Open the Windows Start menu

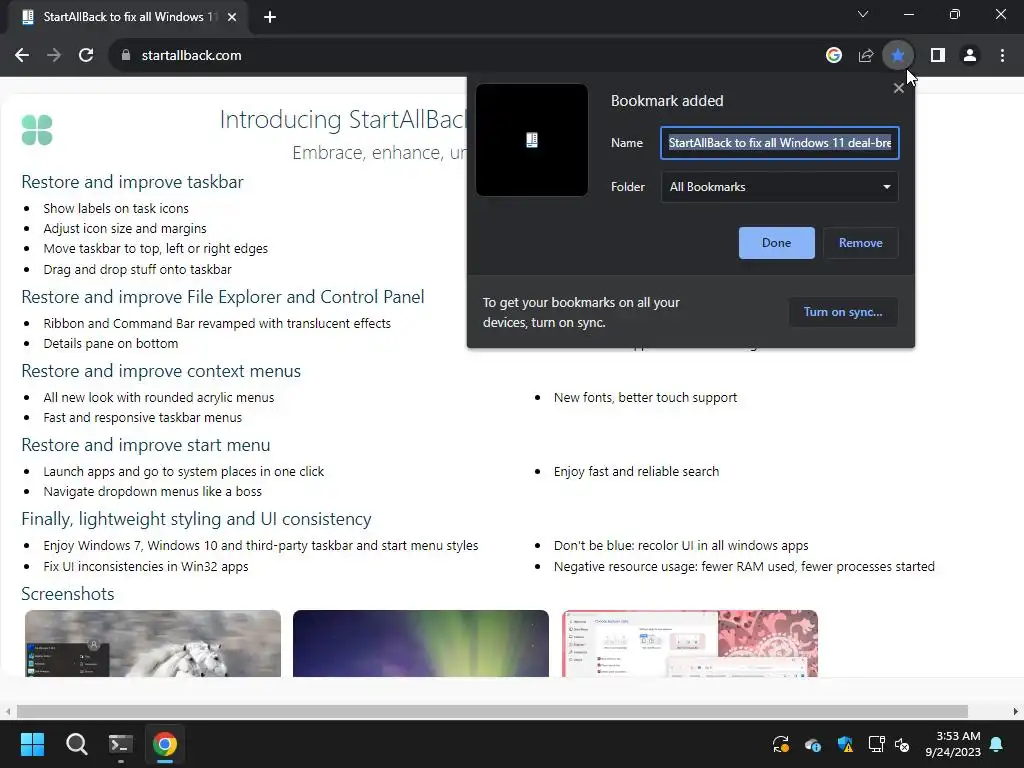tap(32, 744)
